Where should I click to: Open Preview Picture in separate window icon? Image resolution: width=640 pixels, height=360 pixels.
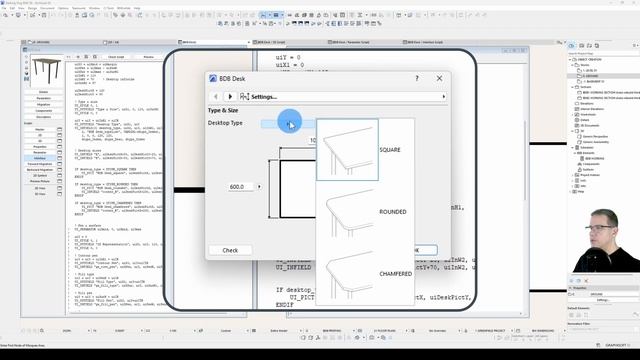60,181
